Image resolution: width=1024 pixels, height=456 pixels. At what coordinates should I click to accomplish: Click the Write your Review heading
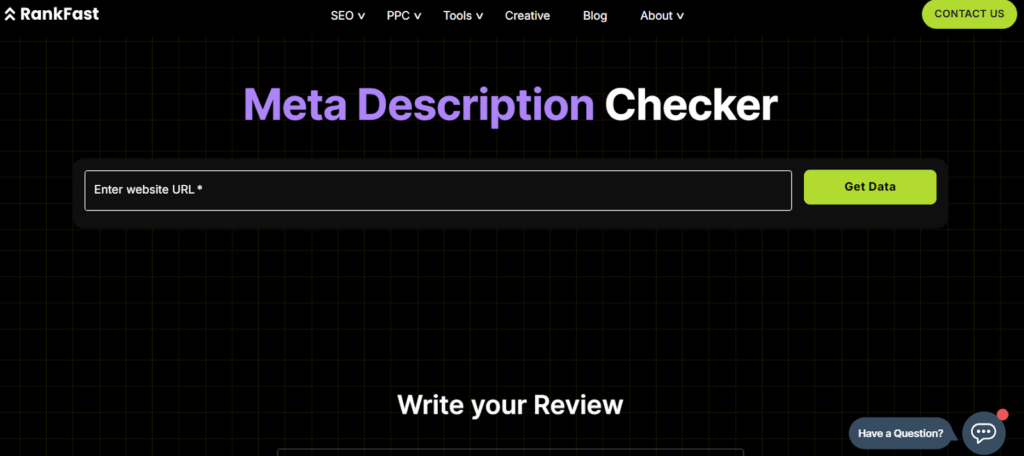coord(510,405)
